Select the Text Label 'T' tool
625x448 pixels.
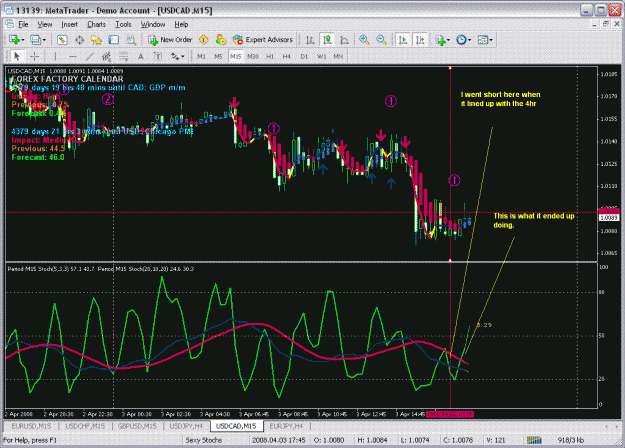click(x=158, y=56)
